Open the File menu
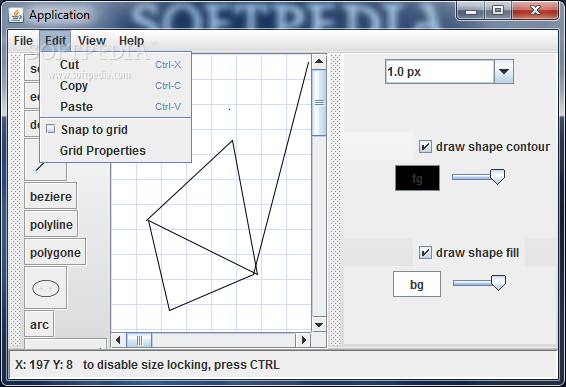 click(x=23, y=41)
